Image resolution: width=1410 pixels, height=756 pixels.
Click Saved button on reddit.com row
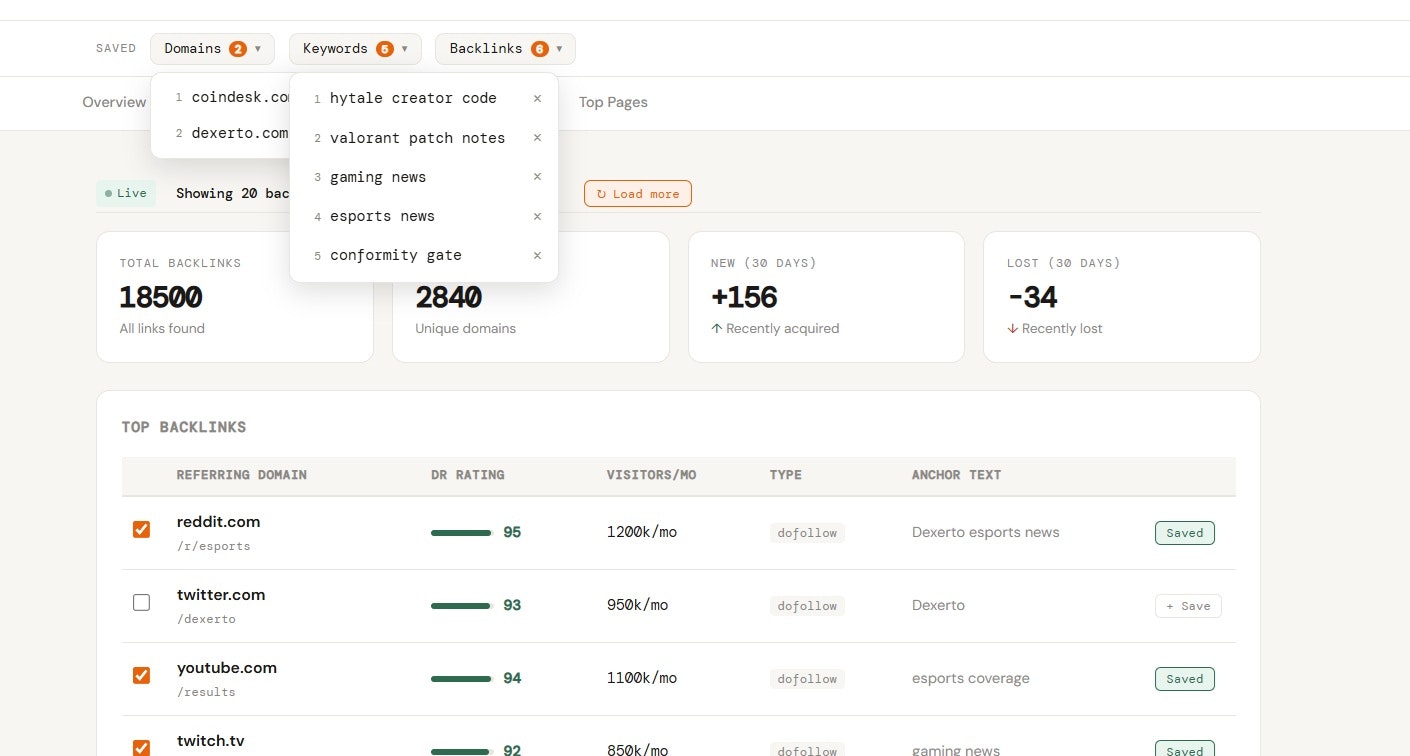[x=1185, y=533]
